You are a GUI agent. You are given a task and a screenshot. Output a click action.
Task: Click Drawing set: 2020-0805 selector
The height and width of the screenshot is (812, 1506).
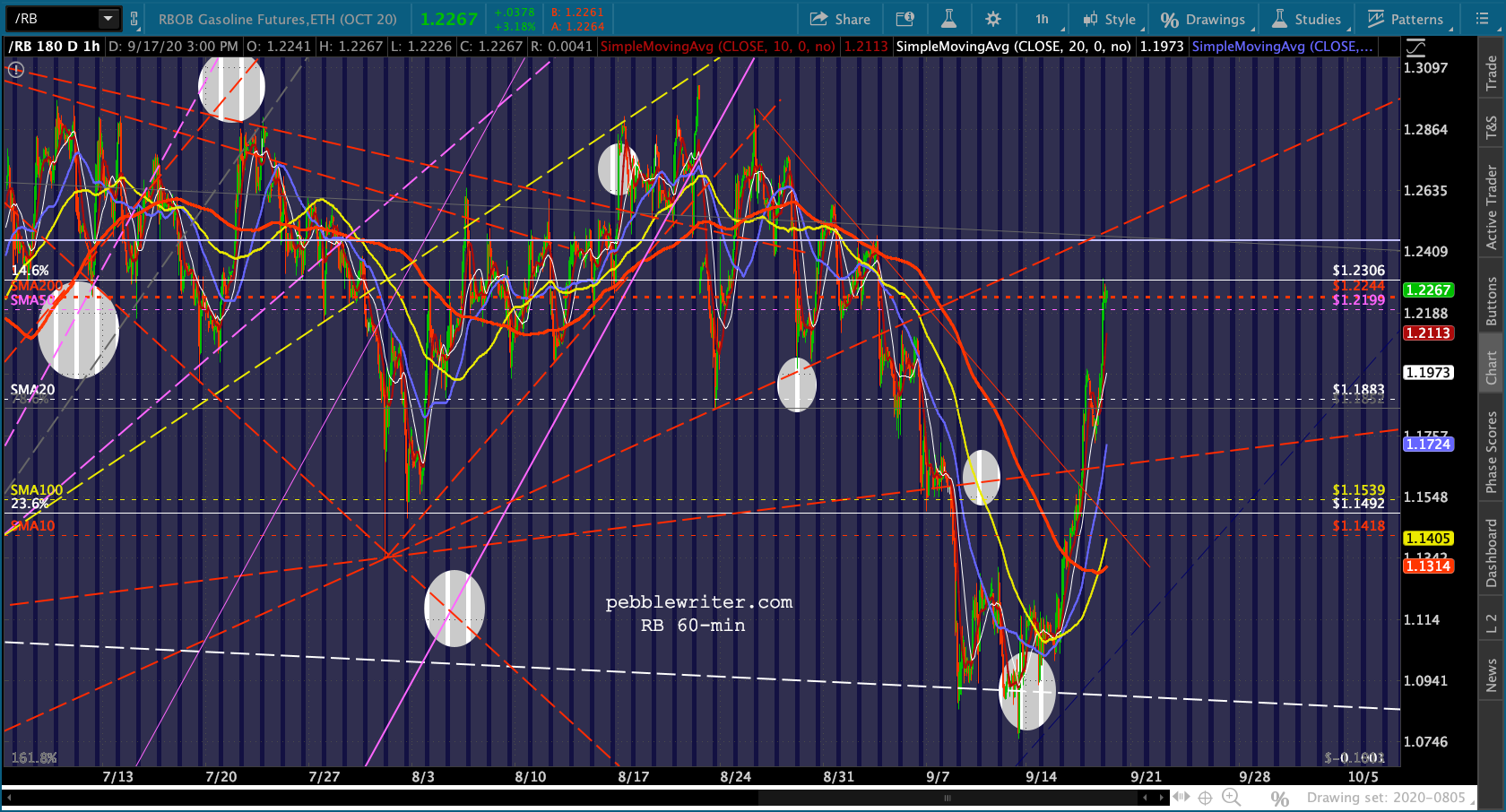coord(1385,797)
